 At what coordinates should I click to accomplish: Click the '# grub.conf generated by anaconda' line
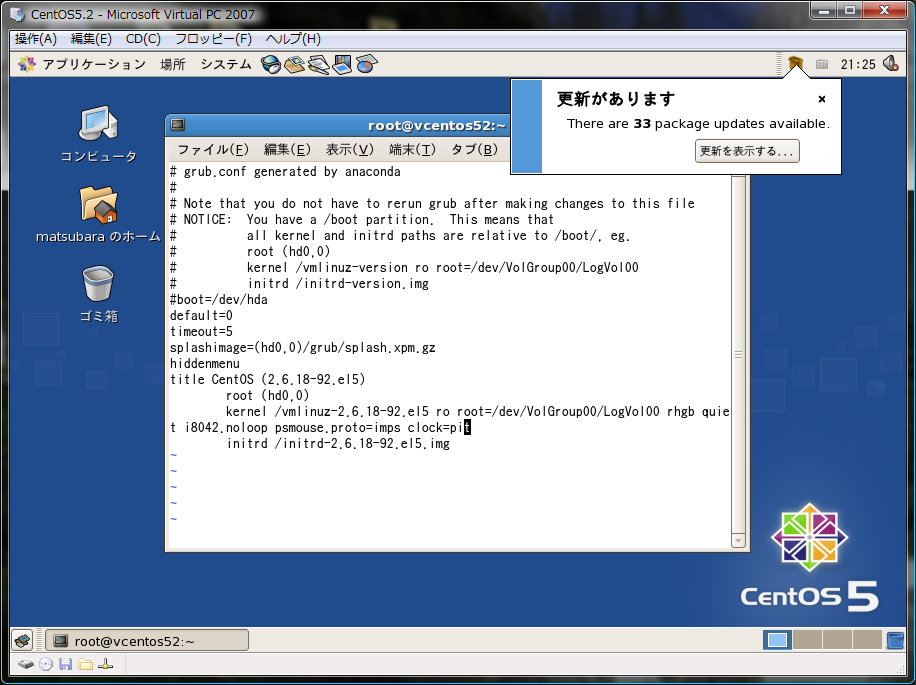(x=285, y=172)
